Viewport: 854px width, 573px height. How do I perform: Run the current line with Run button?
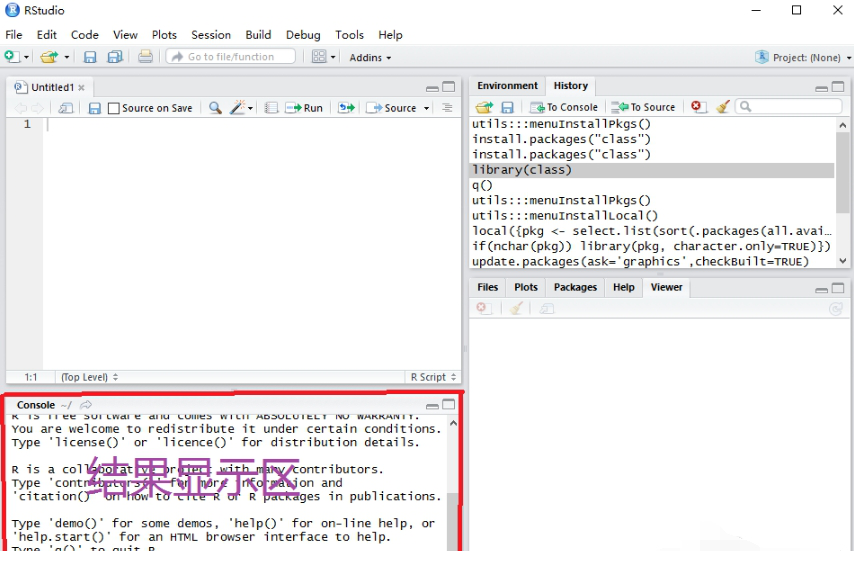coord(304,108)
